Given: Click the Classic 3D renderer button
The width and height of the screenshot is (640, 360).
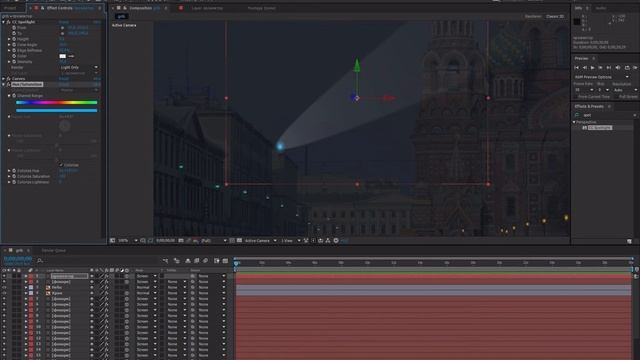Looking at the screenshot, I should [x=555, y=16].
